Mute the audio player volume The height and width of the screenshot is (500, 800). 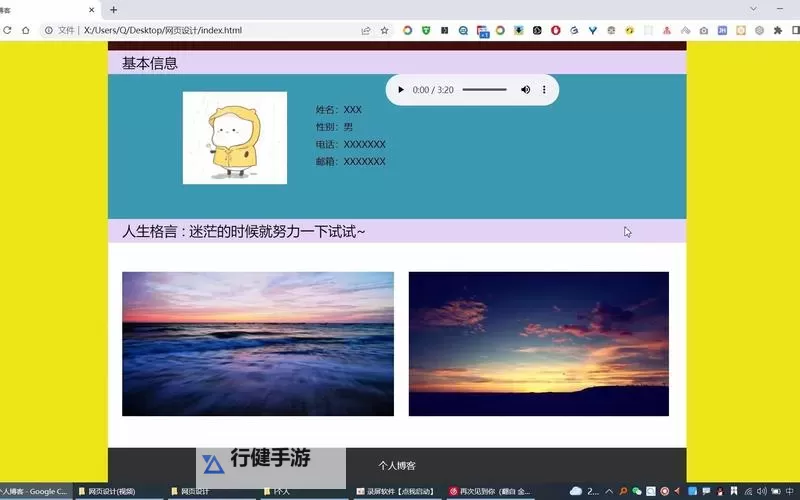pos(525,90)
